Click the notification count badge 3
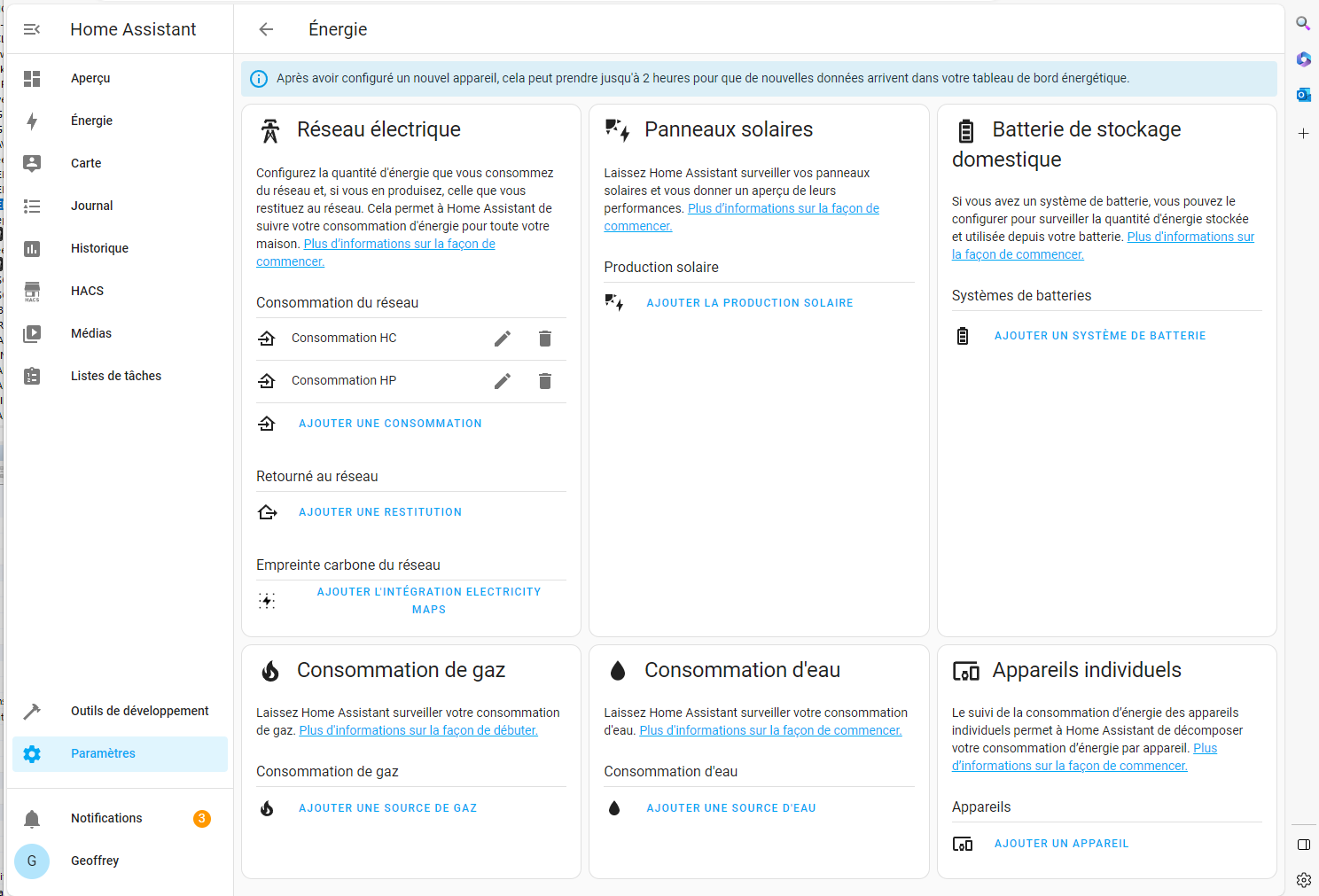This screenshot has height=896, width=1319. [x=202, y=819]
